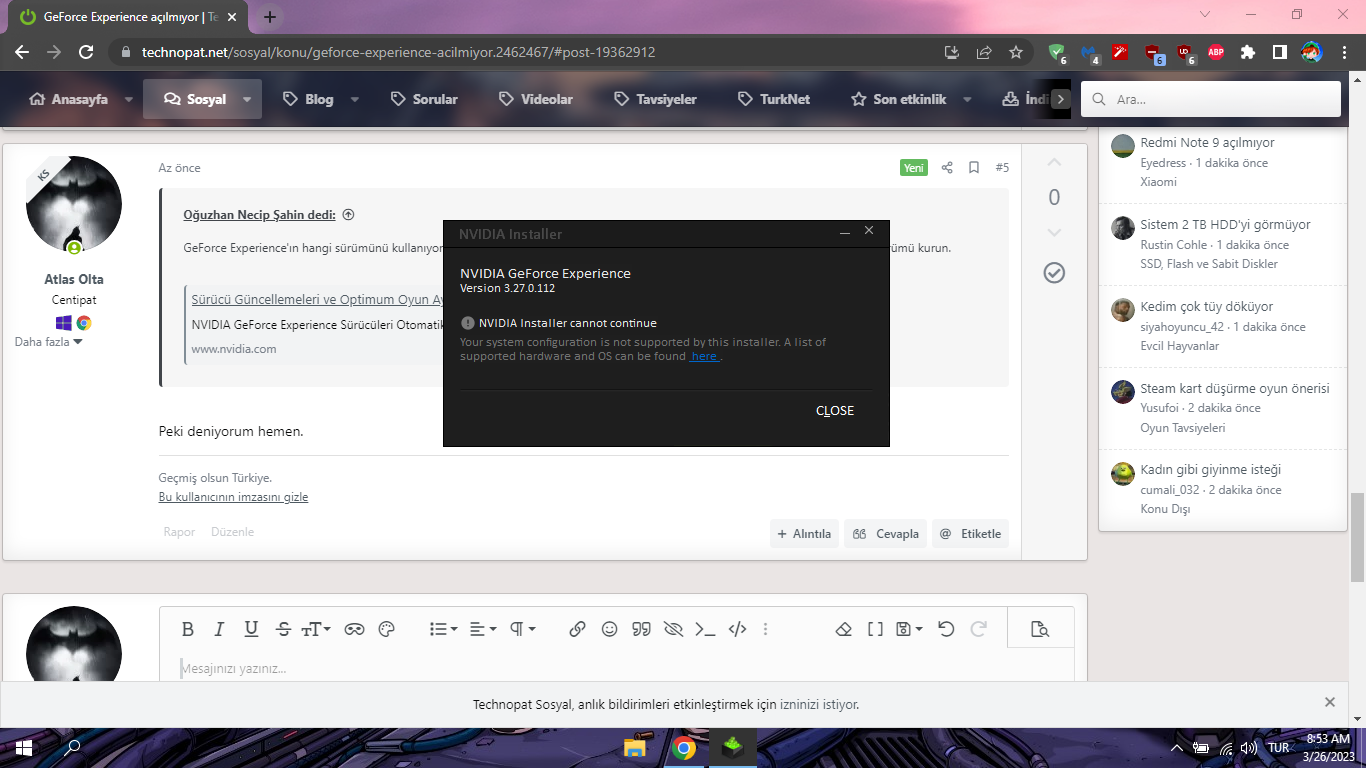The height and width of the screenshot is (768, 1366).
Task: Click the volume icon in the system tray
Action: point(1248,748)
